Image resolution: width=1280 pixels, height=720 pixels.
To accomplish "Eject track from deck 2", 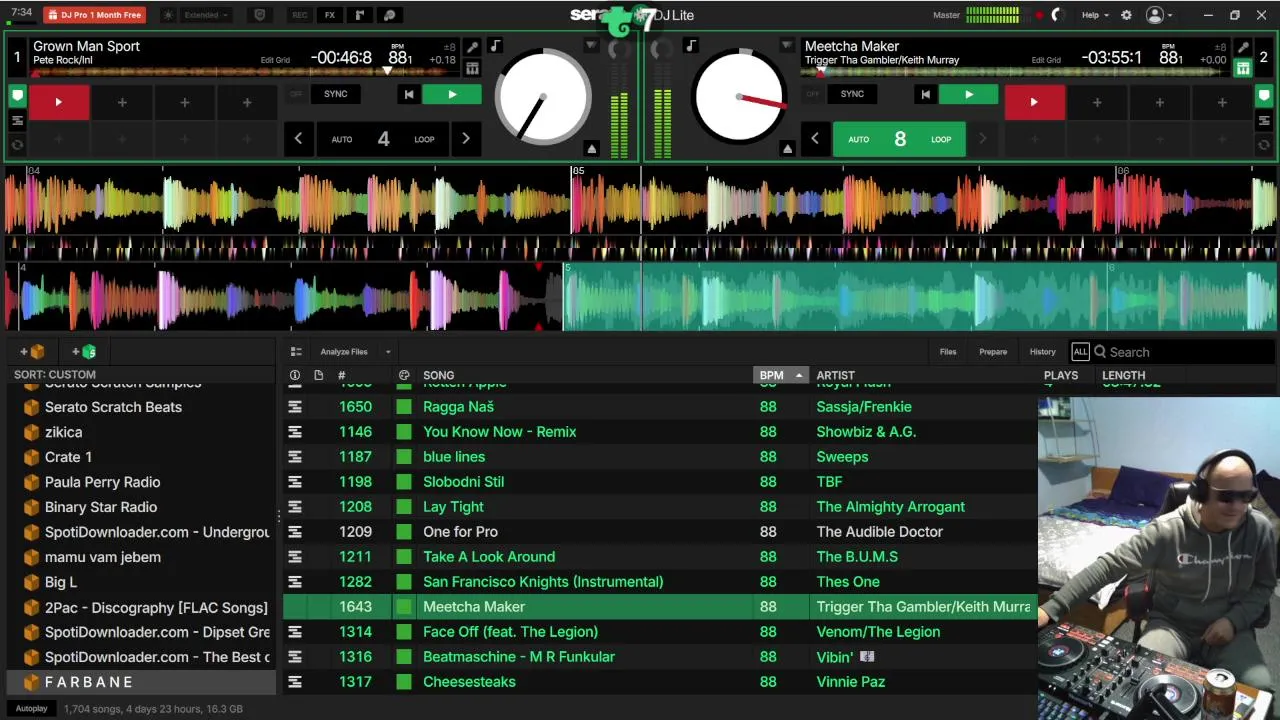I will 787,149.
